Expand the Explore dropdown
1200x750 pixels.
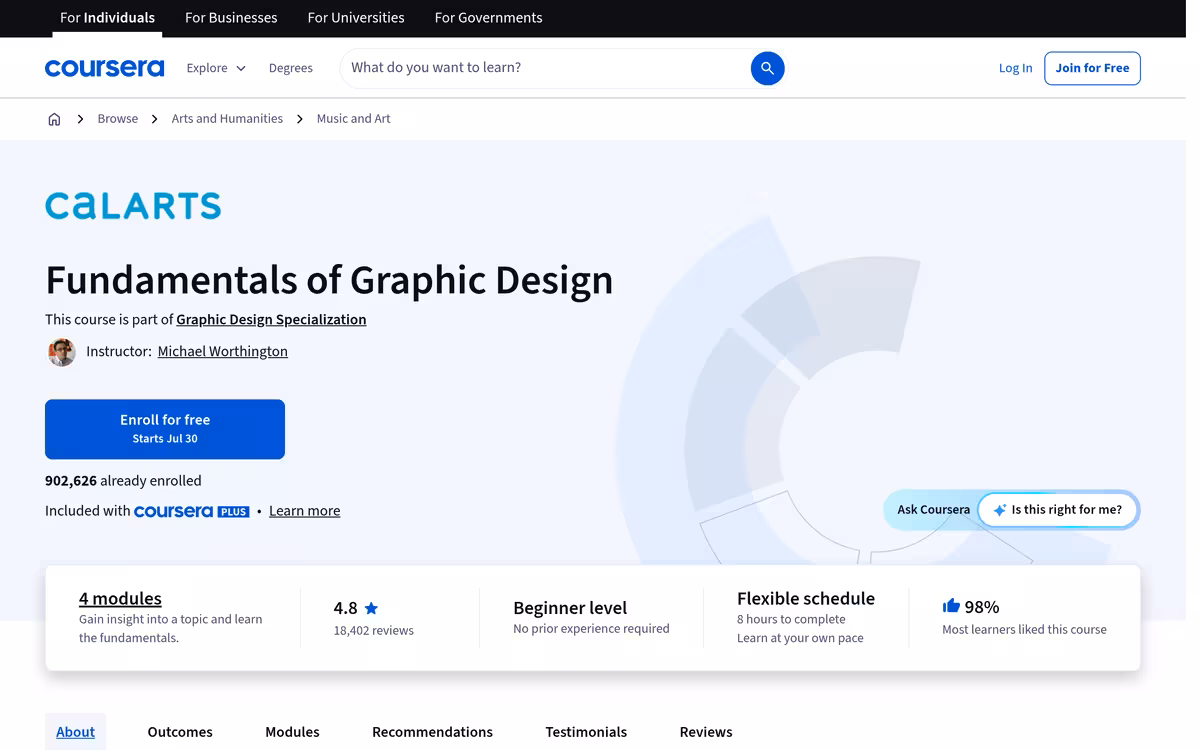coord(216,68)
